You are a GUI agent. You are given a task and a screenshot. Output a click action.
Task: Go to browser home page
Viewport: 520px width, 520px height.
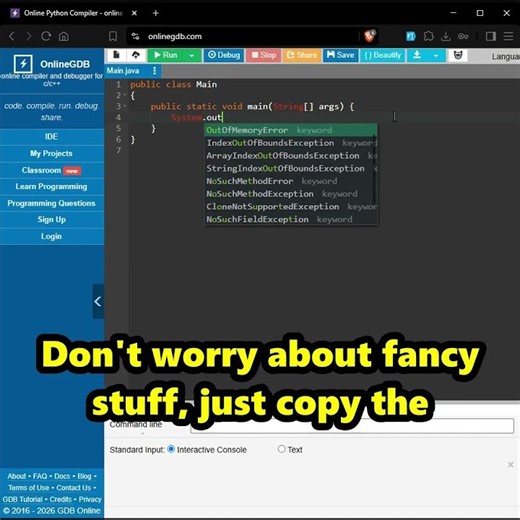pos(64,36)
